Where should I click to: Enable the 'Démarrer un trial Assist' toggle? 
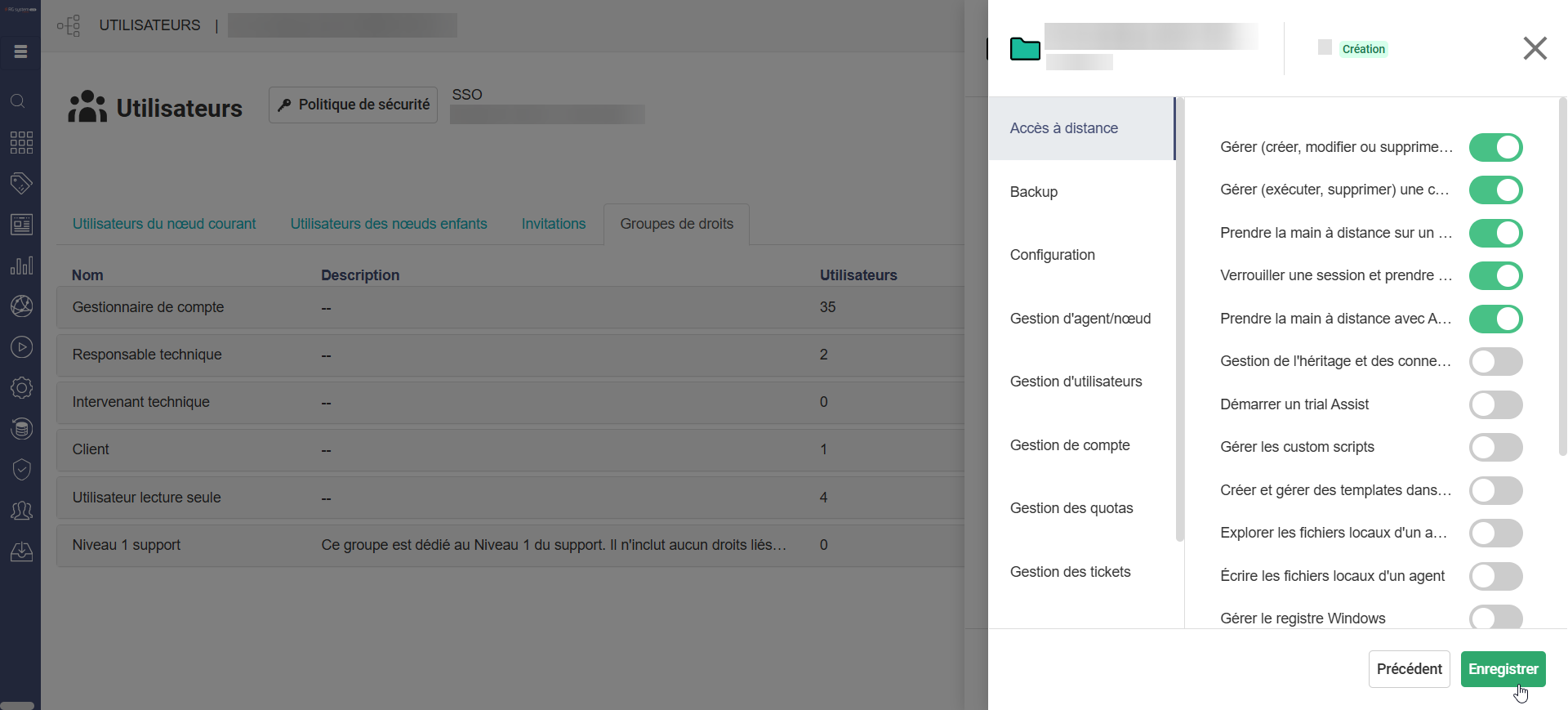click(x=1495, y=404)
